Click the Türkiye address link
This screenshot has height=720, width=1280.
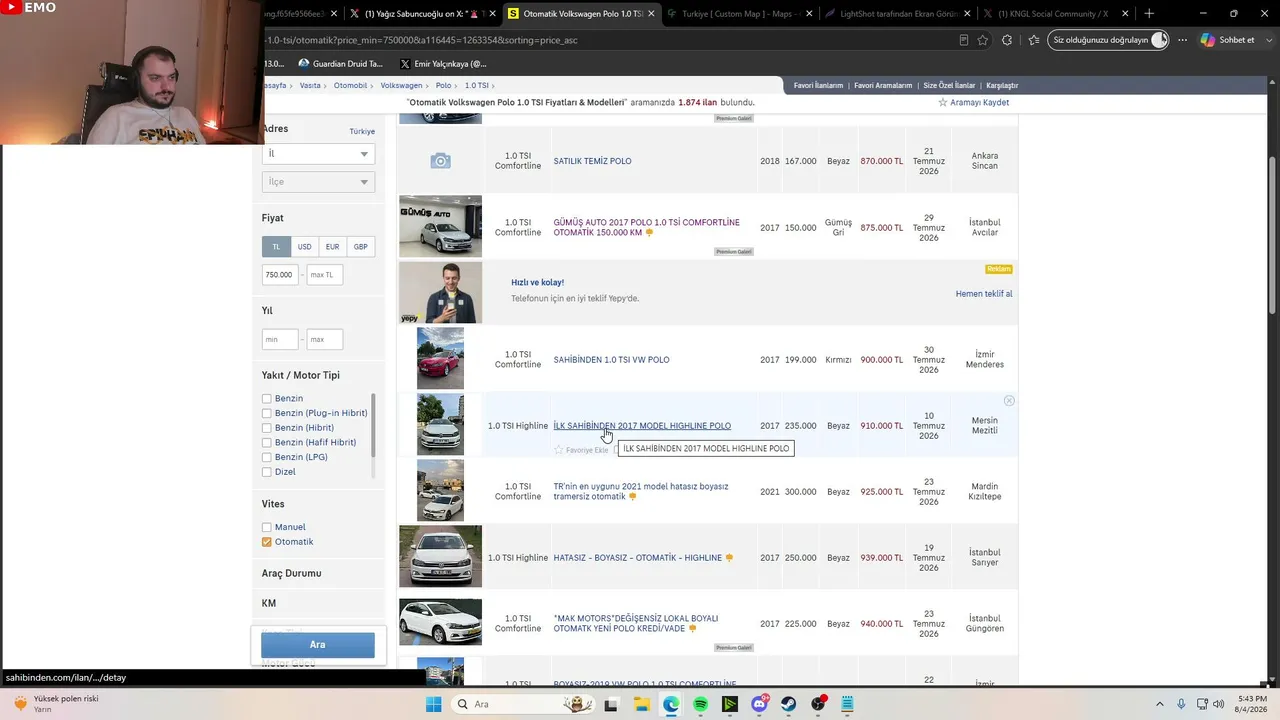pos(362,131)
